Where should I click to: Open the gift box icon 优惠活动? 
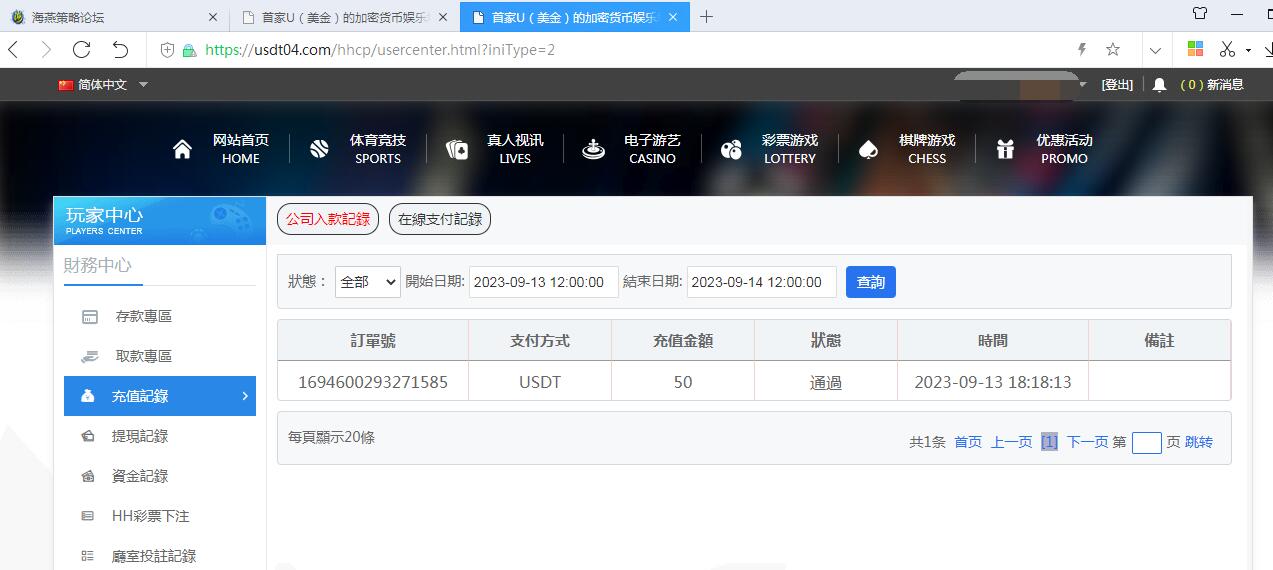(x=1005, y=149)
